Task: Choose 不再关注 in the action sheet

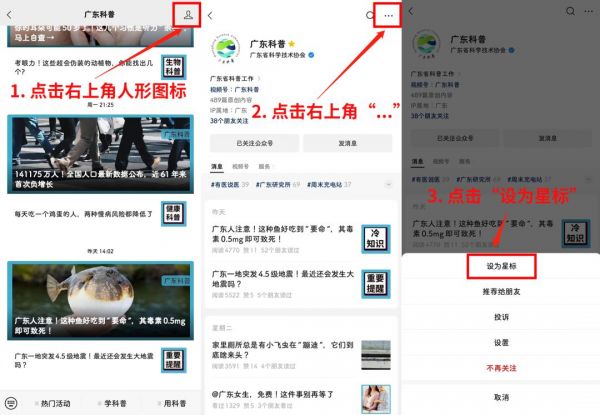Action: [501, 368]
